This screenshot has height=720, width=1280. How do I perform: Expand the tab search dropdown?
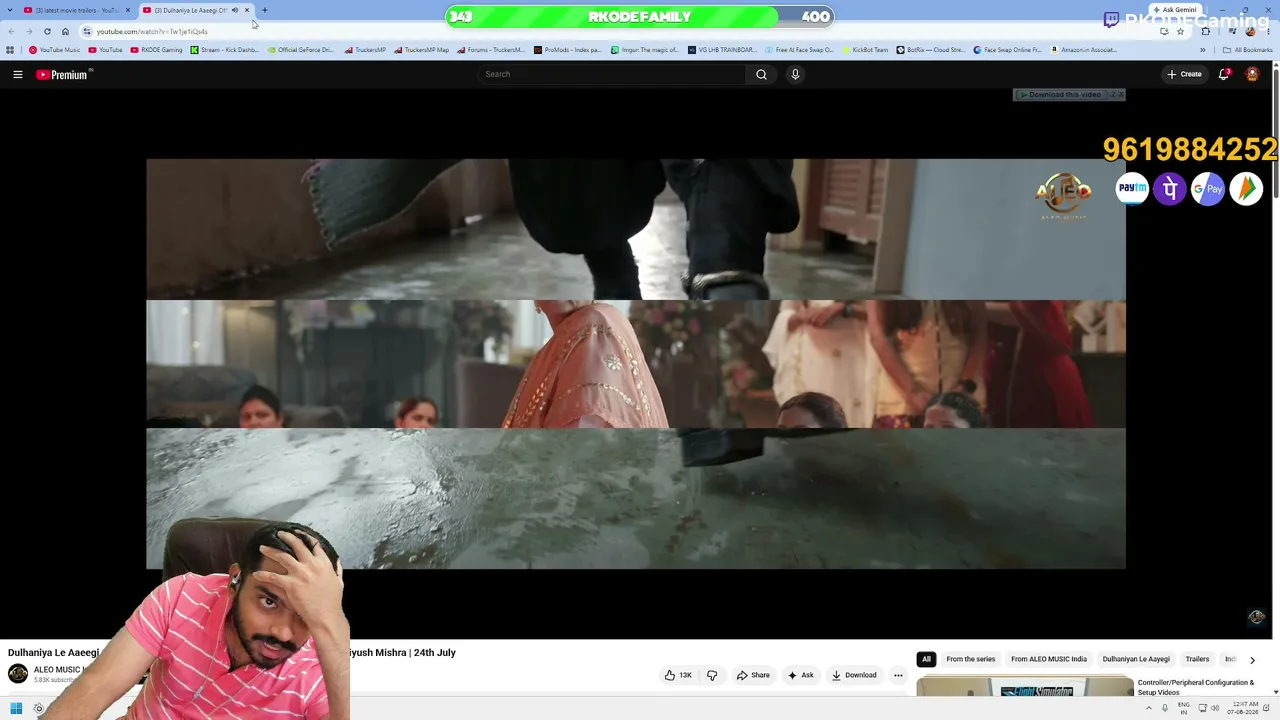click(9, 10)
